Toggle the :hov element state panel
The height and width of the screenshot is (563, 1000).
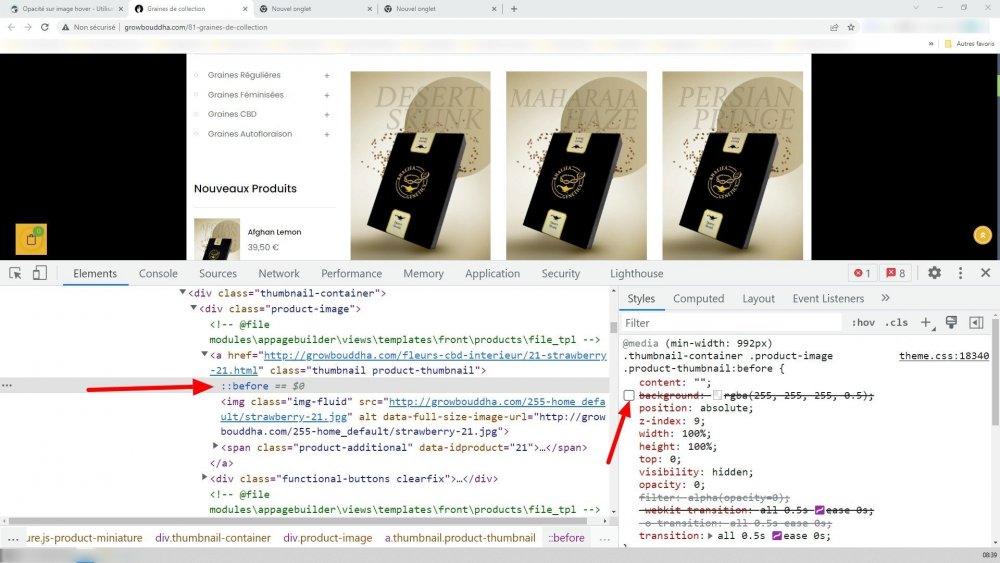click(863, 323)
